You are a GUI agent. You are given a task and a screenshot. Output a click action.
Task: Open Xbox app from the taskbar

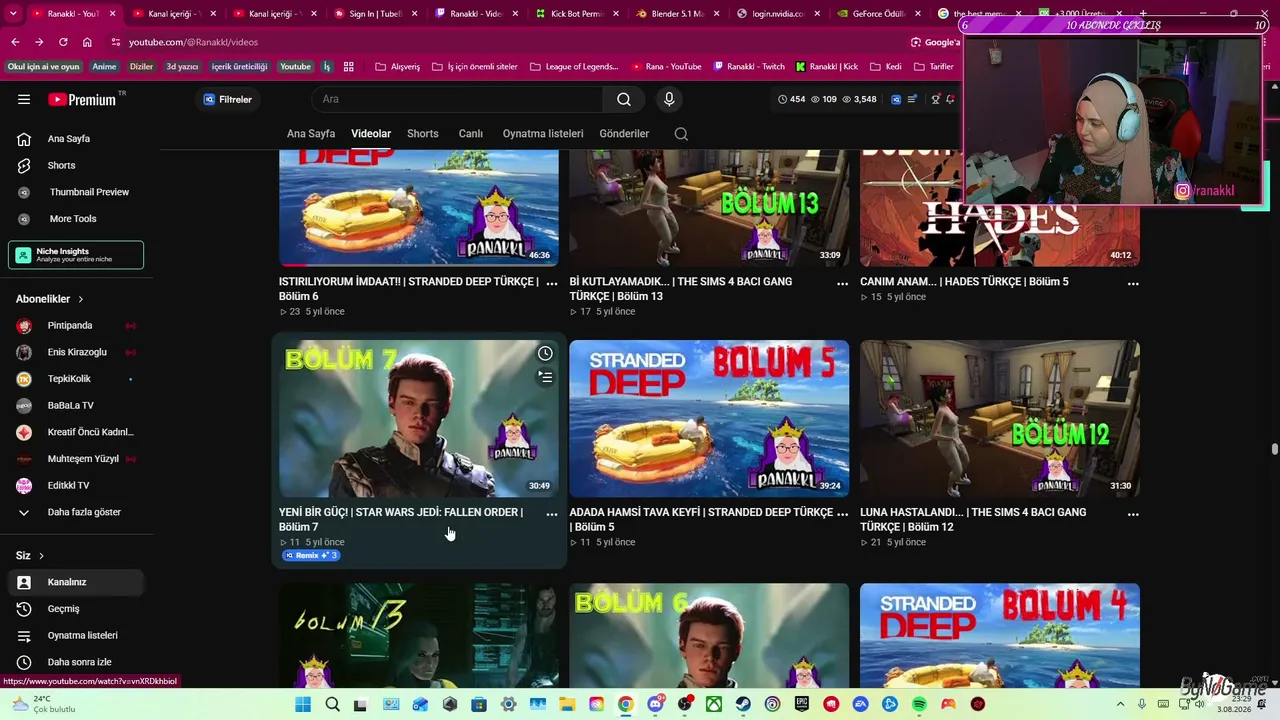tap(714, 704)
